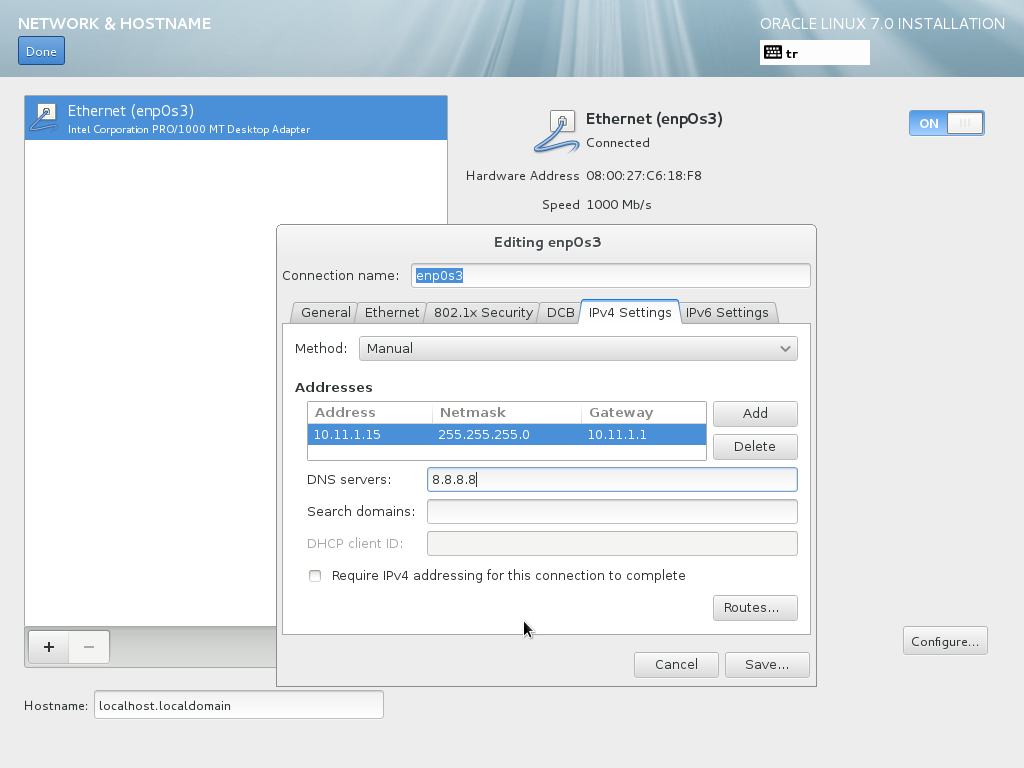Viewport: 1024px width, 768px height.
Task: Open the Routes… dialog
Action: point(754,607)
